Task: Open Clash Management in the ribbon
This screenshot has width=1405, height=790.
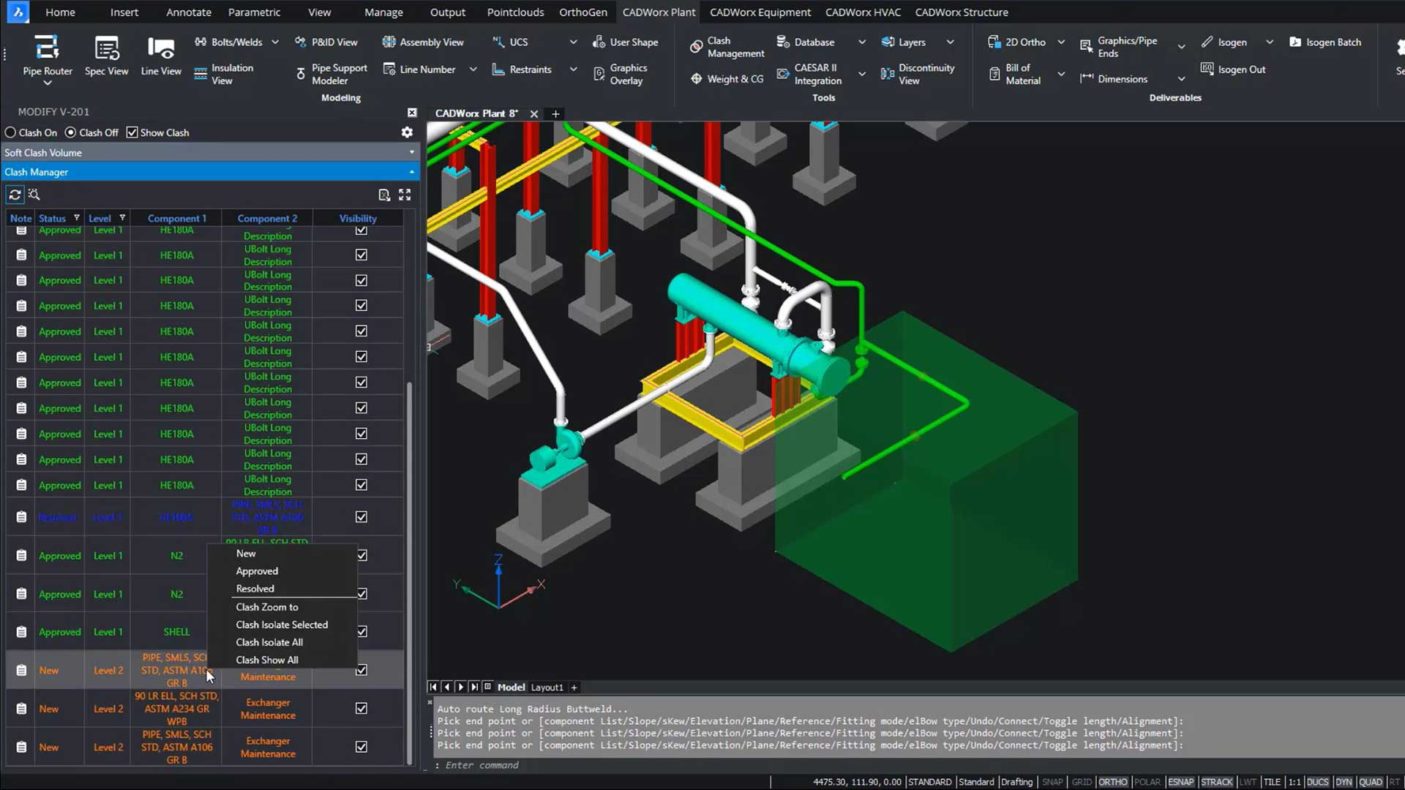Action: 727,47
